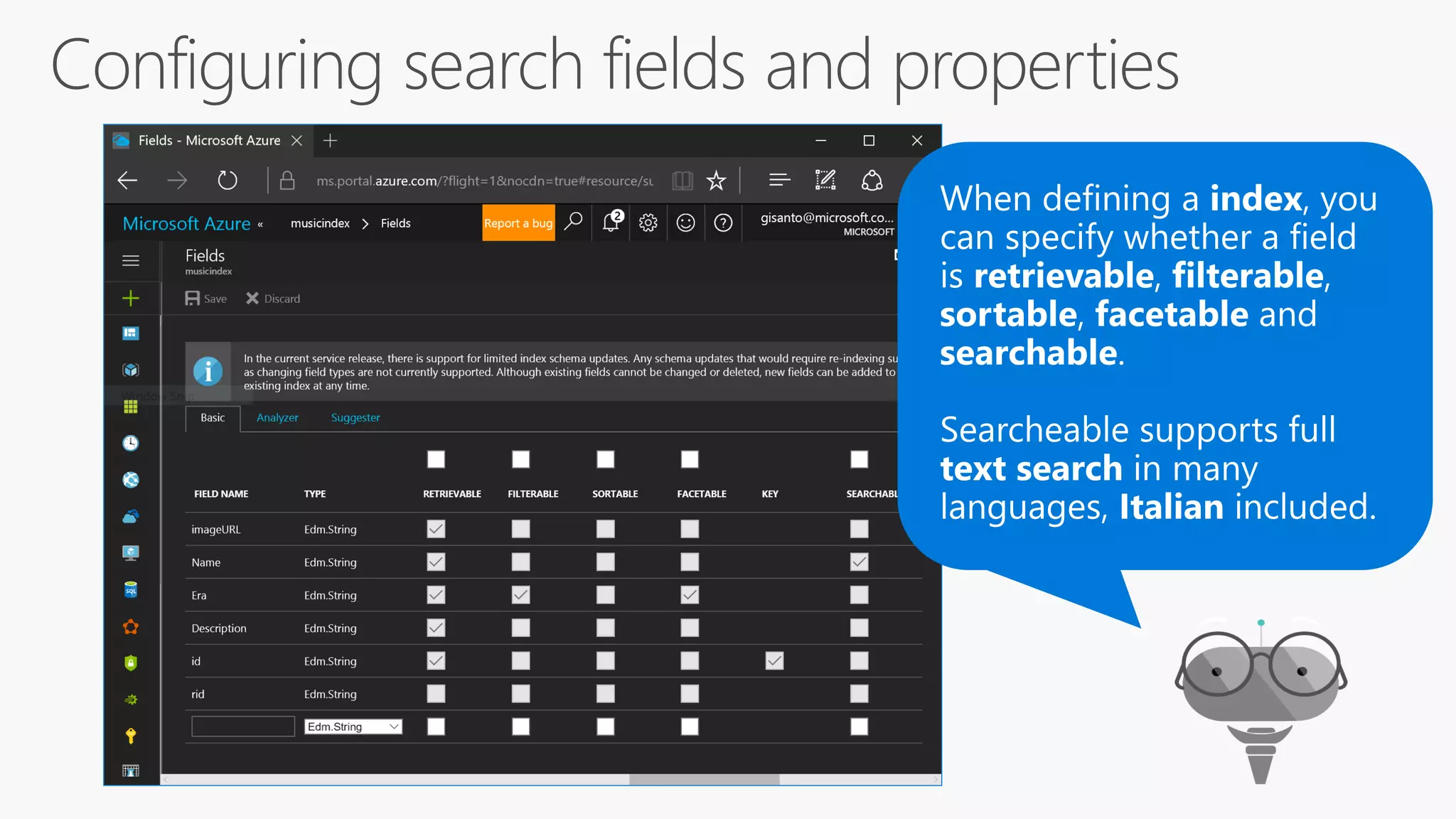Click the new field name input
This screenshot has height=819, width=1456.
[242, 727]
